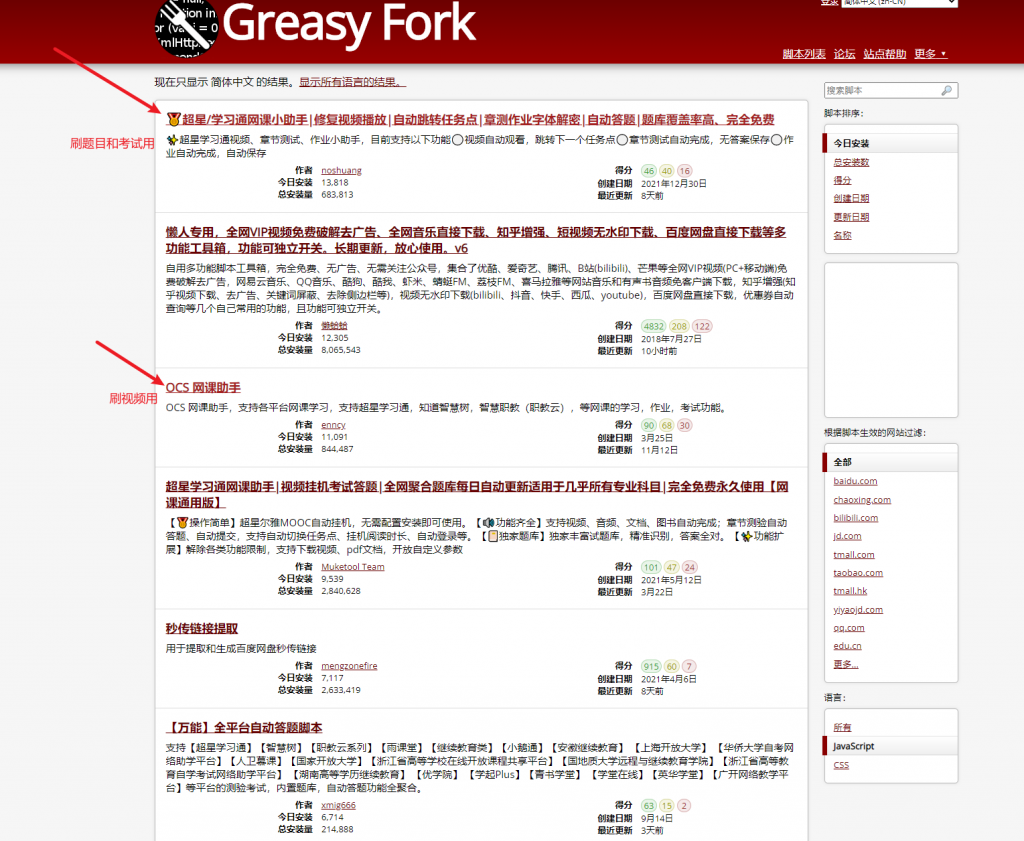Filter scripts by edu.cn

[x=847, y=646]
